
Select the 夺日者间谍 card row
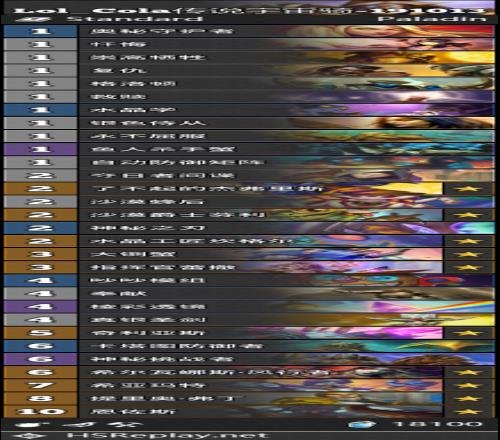click(x=249, y=176)
